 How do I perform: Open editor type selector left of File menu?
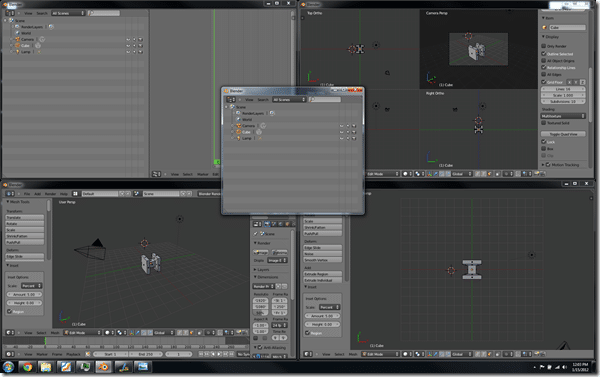tap(10, 194)
